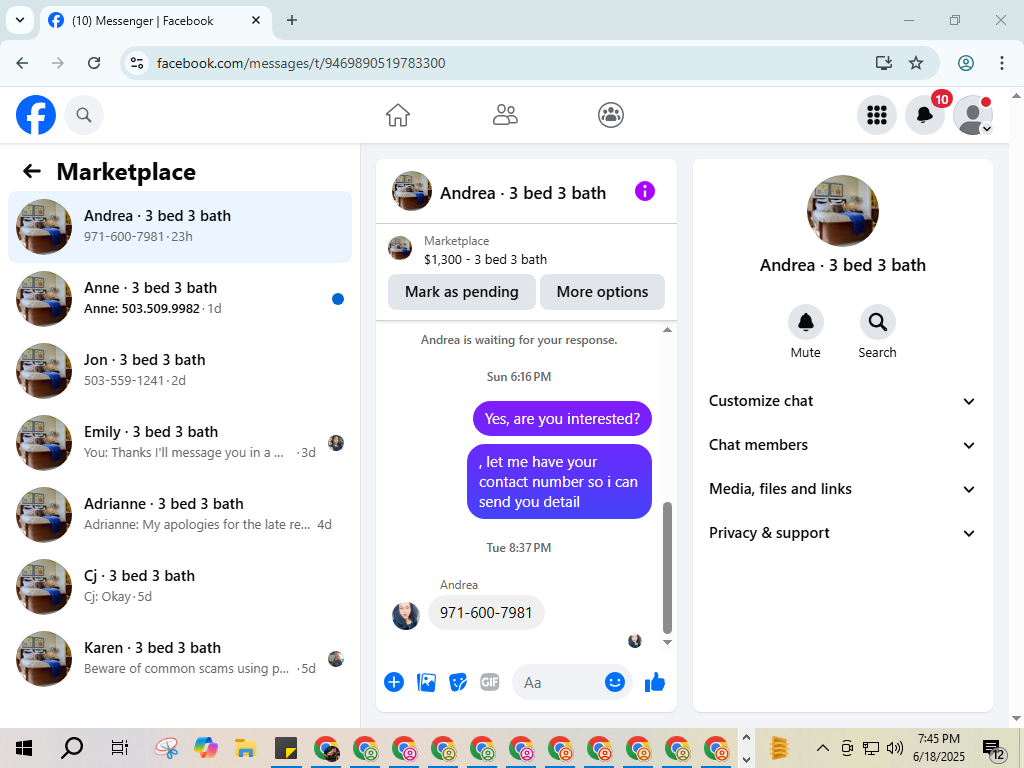This screenshot has height=768, width=1024.
Task: Choose a sticker from the sticker icon
Action: click(x=458, y=682)
